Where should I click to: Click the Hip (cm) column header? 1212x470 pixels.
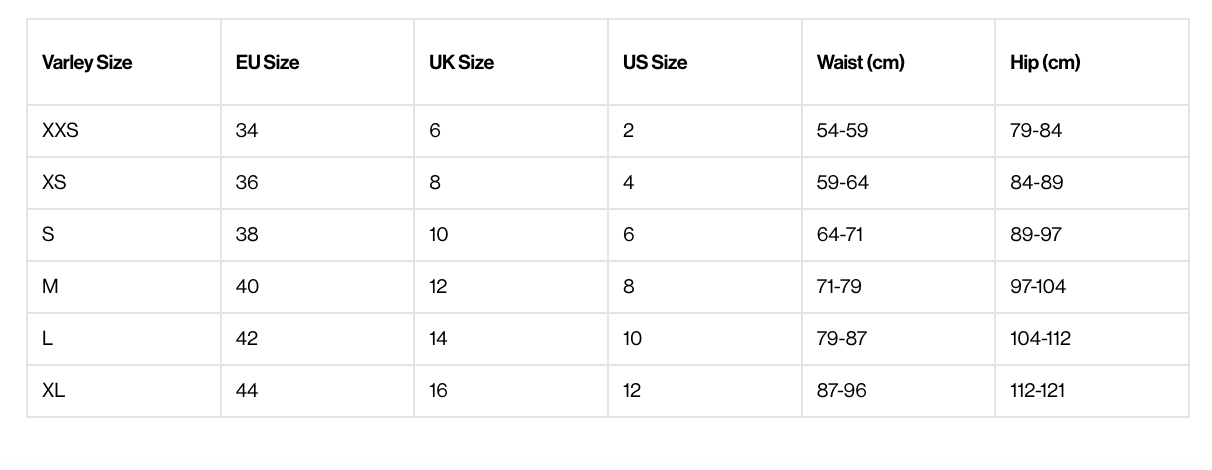pyautogui.click(x=1045, y=62)
